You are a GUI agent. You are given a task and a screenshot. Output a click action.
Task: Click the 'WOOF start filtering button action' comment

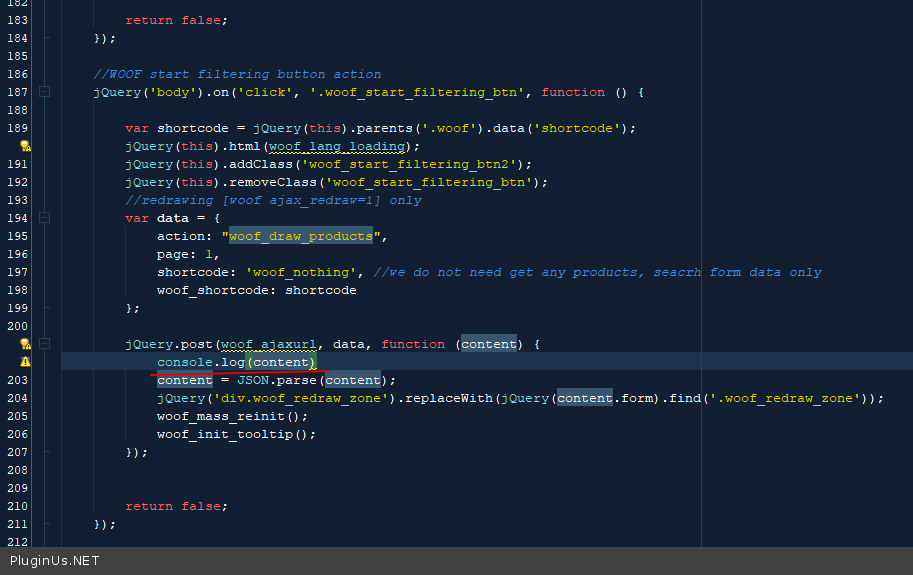click(x=237, y=74)
